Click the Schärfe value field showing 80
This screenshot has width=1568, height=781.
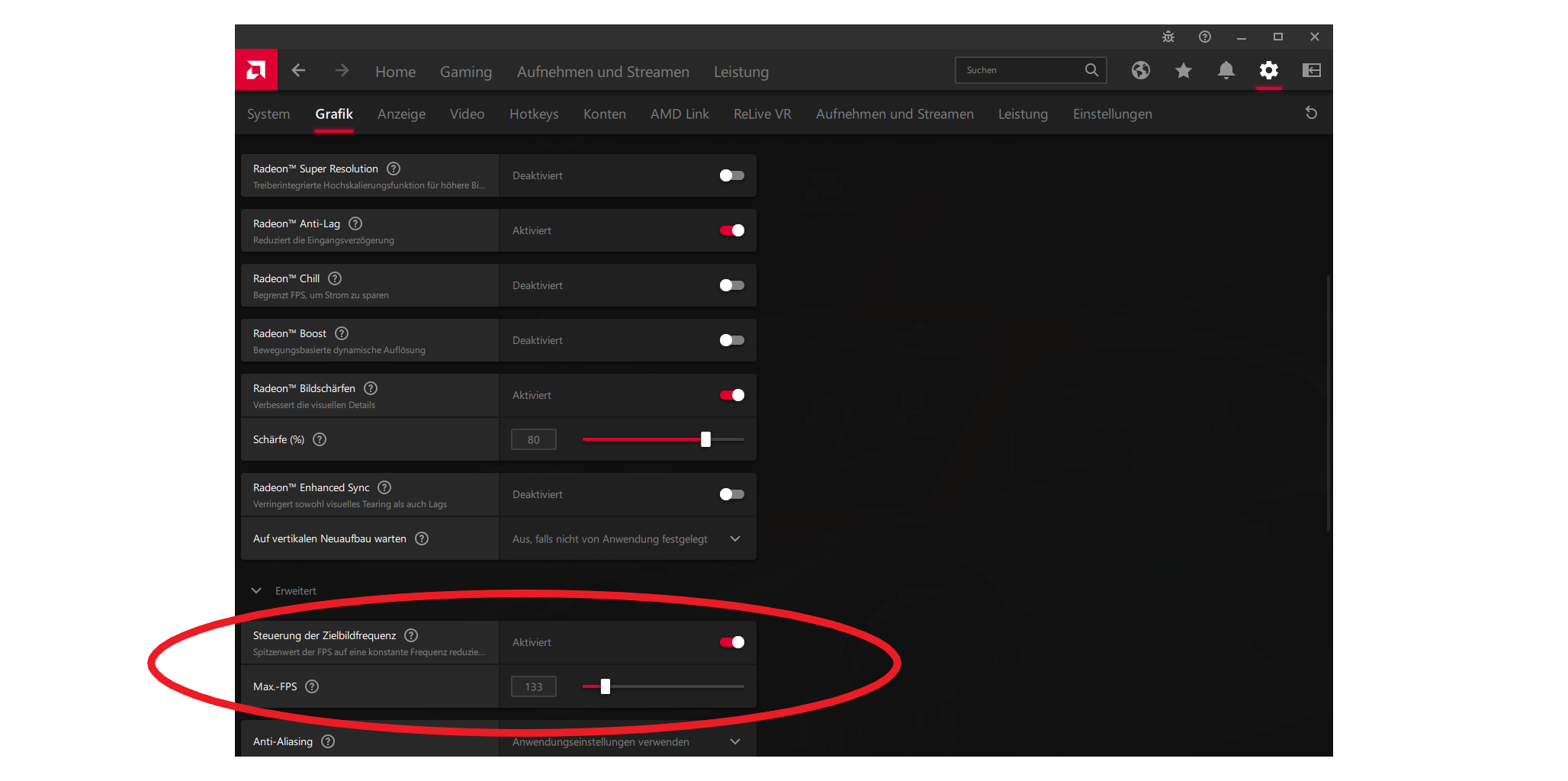[x=534, y=439]
